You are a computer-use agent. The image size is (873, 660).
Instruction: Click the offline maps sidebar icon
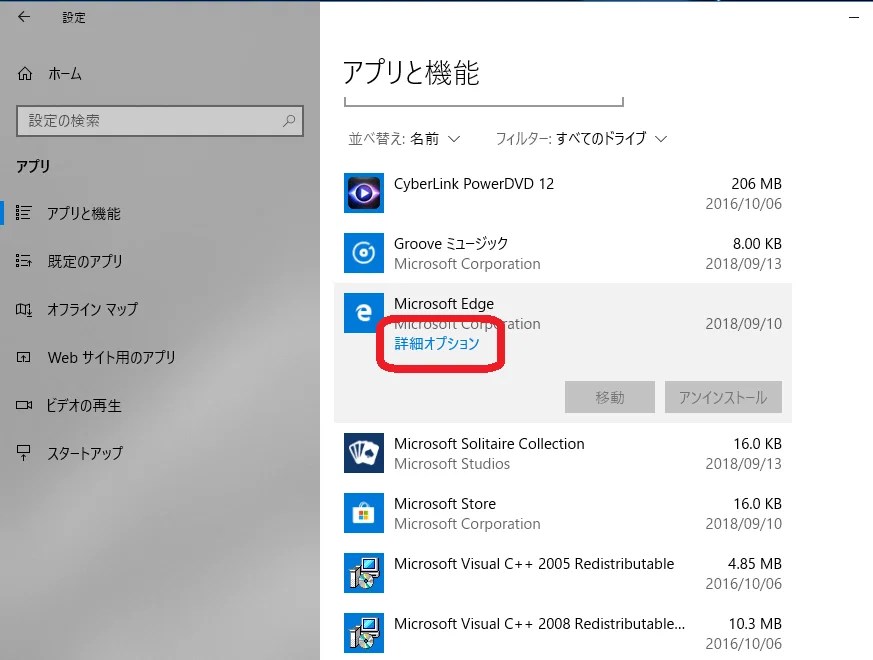click(x=23, y=309)
